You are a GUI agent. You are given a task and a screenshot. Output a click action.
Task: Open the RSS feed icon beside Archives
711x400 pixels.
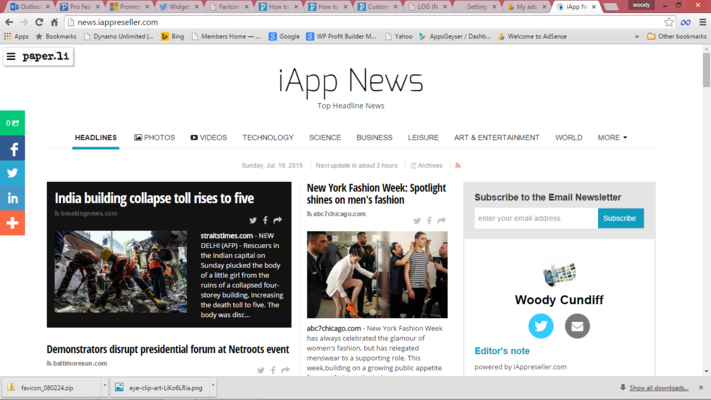pyautogui.click(x=458, y=166)
